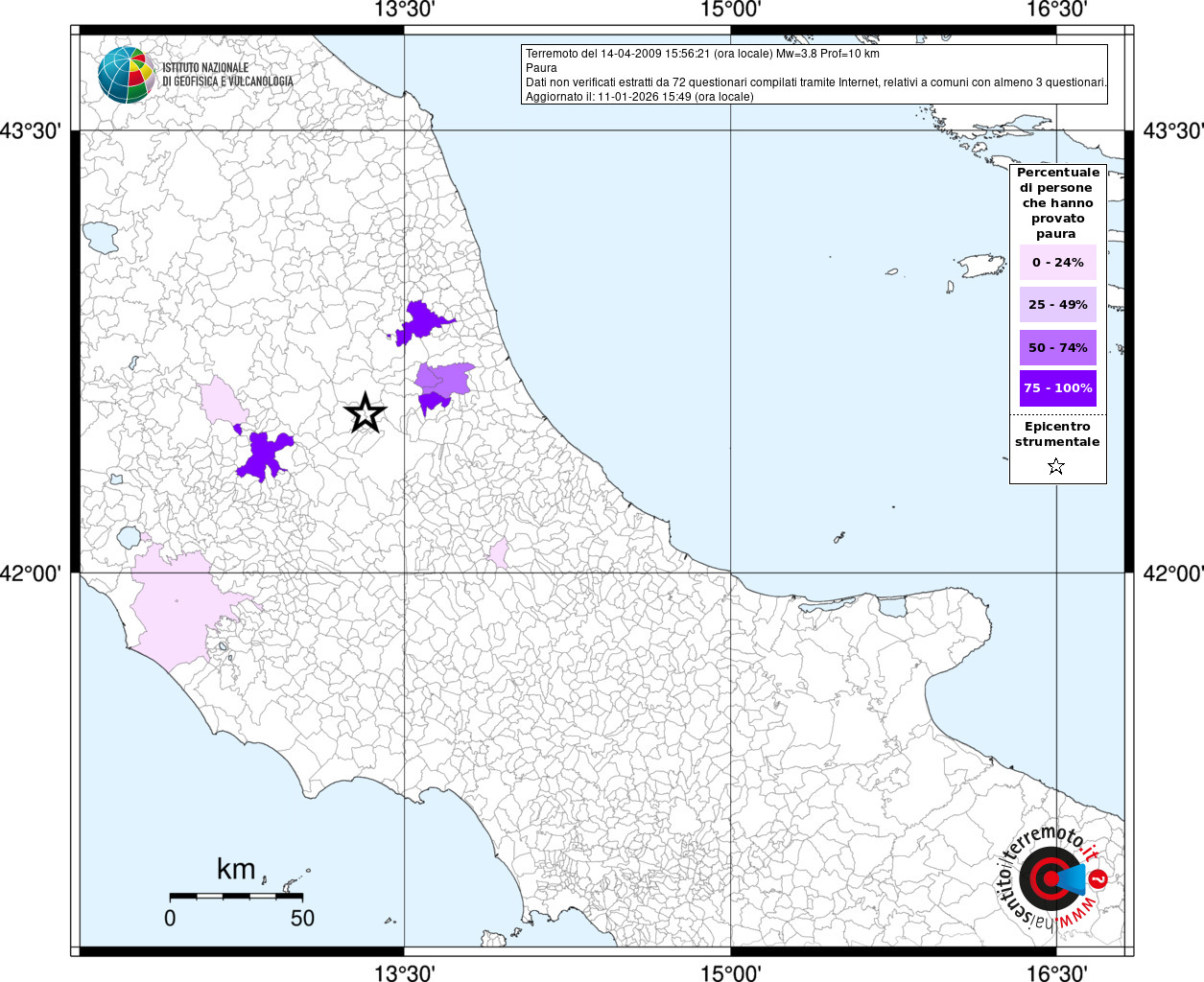Select the 25 - 49% legend swatch
The width and height of the screenshot is (1204, 982).
pos(1057,305)
